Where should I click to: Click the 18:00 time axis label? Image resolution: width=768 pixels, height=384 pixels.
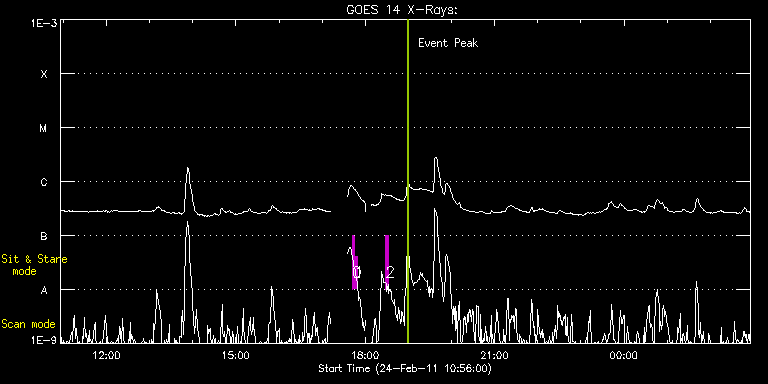pyautogui.click(x=365, y=355)
